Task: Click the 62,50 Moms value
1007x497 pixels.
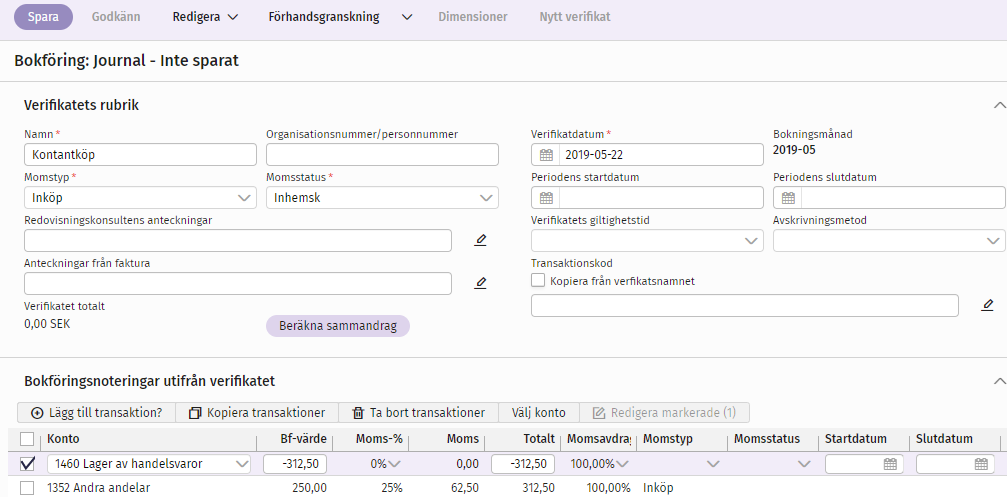Action: click(x=464, y=488)
